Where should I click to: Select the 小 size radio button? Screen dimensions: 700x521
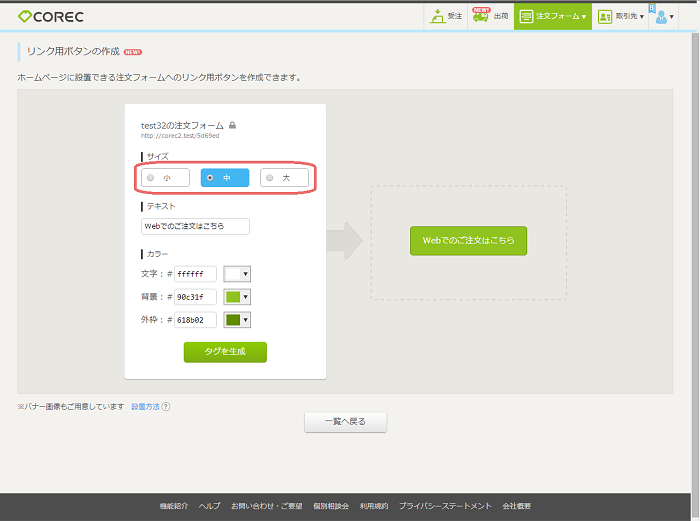coord(151,178)
